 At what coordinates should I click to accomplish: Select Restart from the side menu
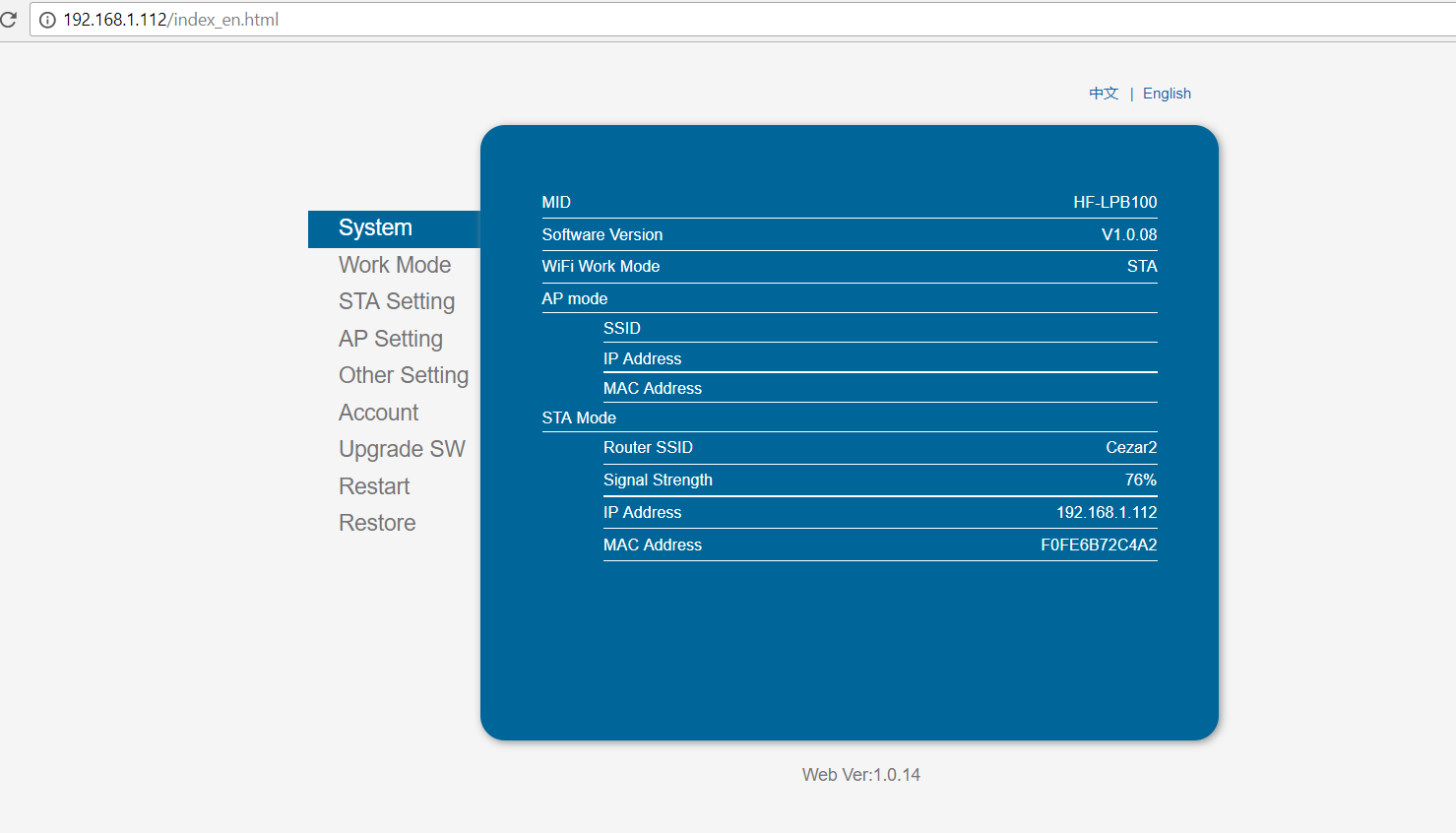[374, 486]
